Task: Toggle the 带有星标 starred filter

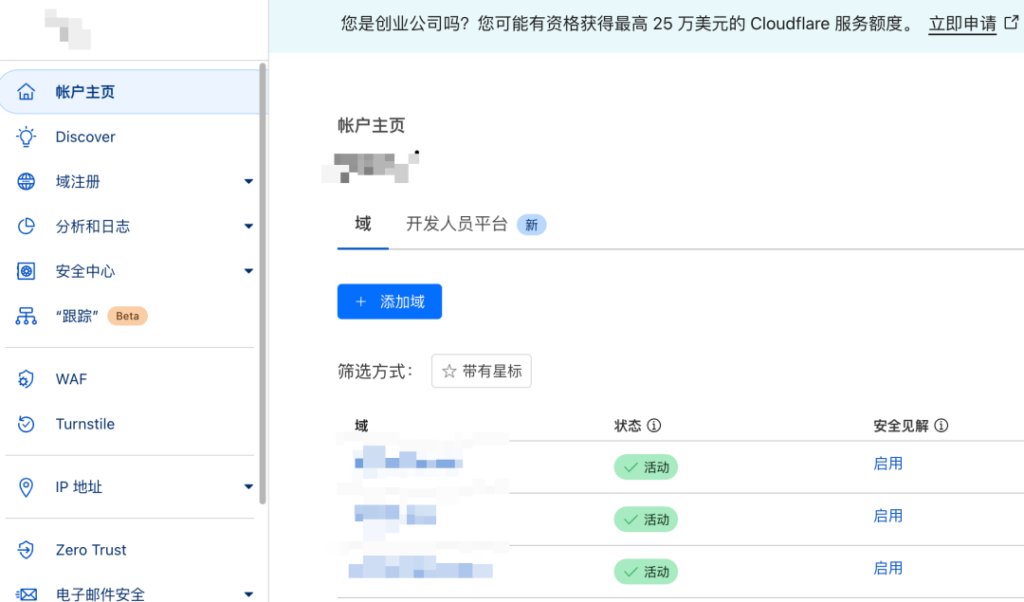Action: (482, 371)
